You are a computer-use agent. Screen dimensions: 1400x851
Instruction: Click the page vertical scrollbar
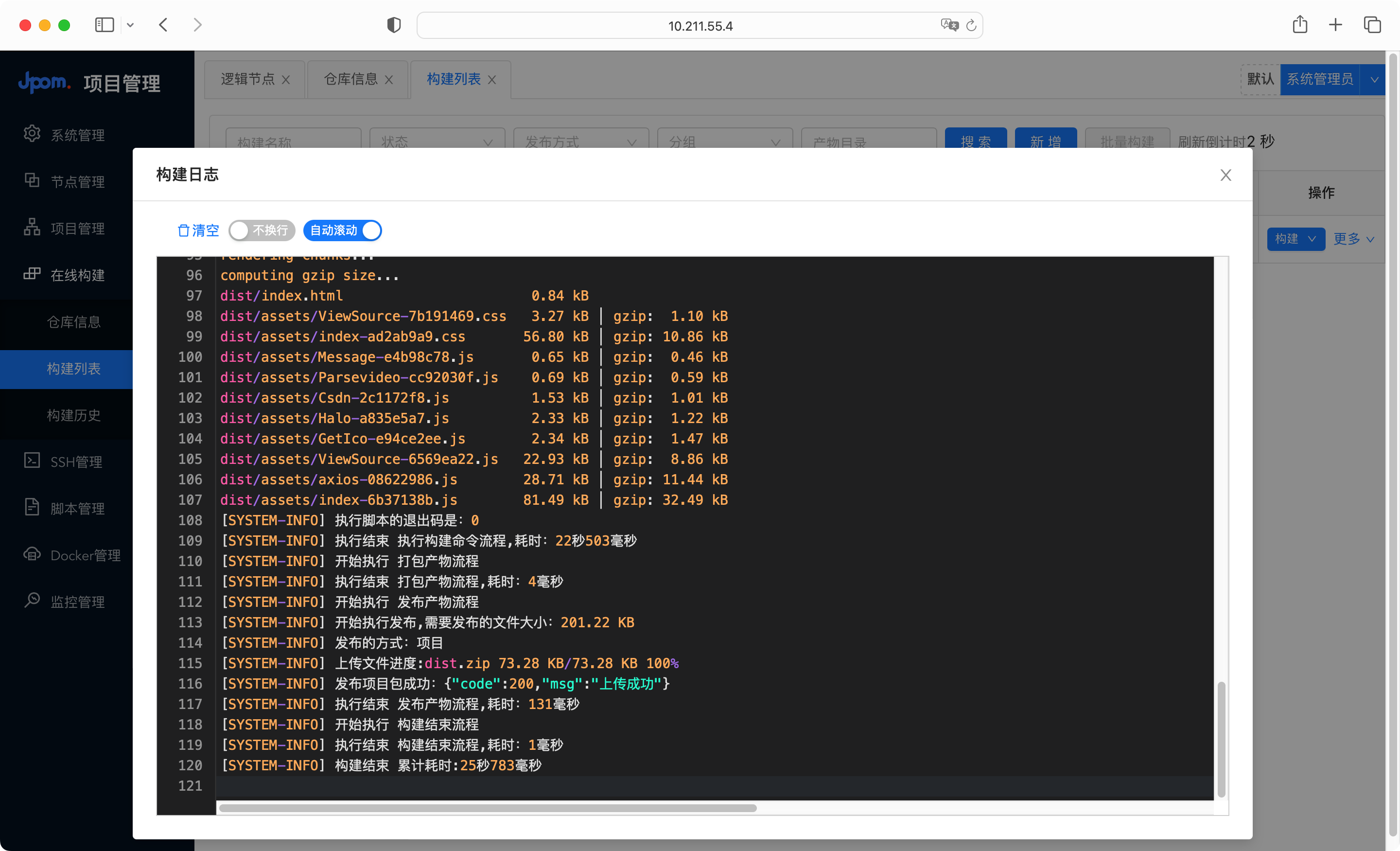click(1393, 443)
